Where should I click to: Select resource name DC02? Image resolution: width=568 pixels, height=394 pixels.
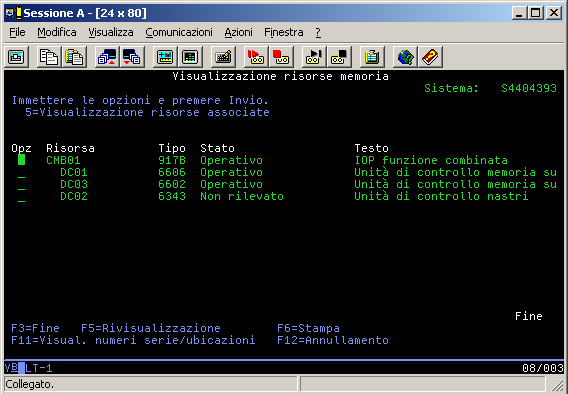74,196
